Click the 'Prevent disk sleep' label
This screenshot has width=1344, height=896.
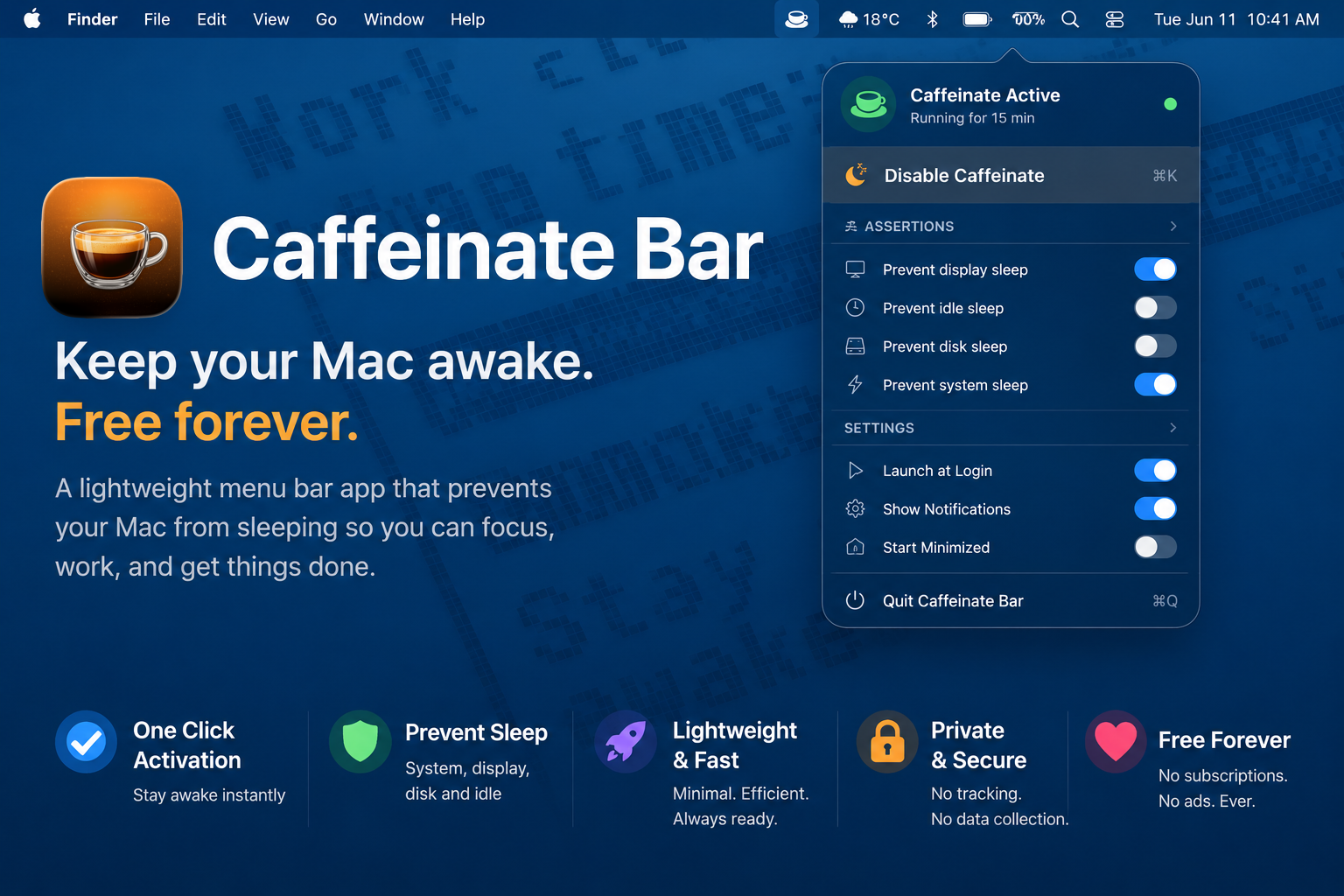[945, 346]
